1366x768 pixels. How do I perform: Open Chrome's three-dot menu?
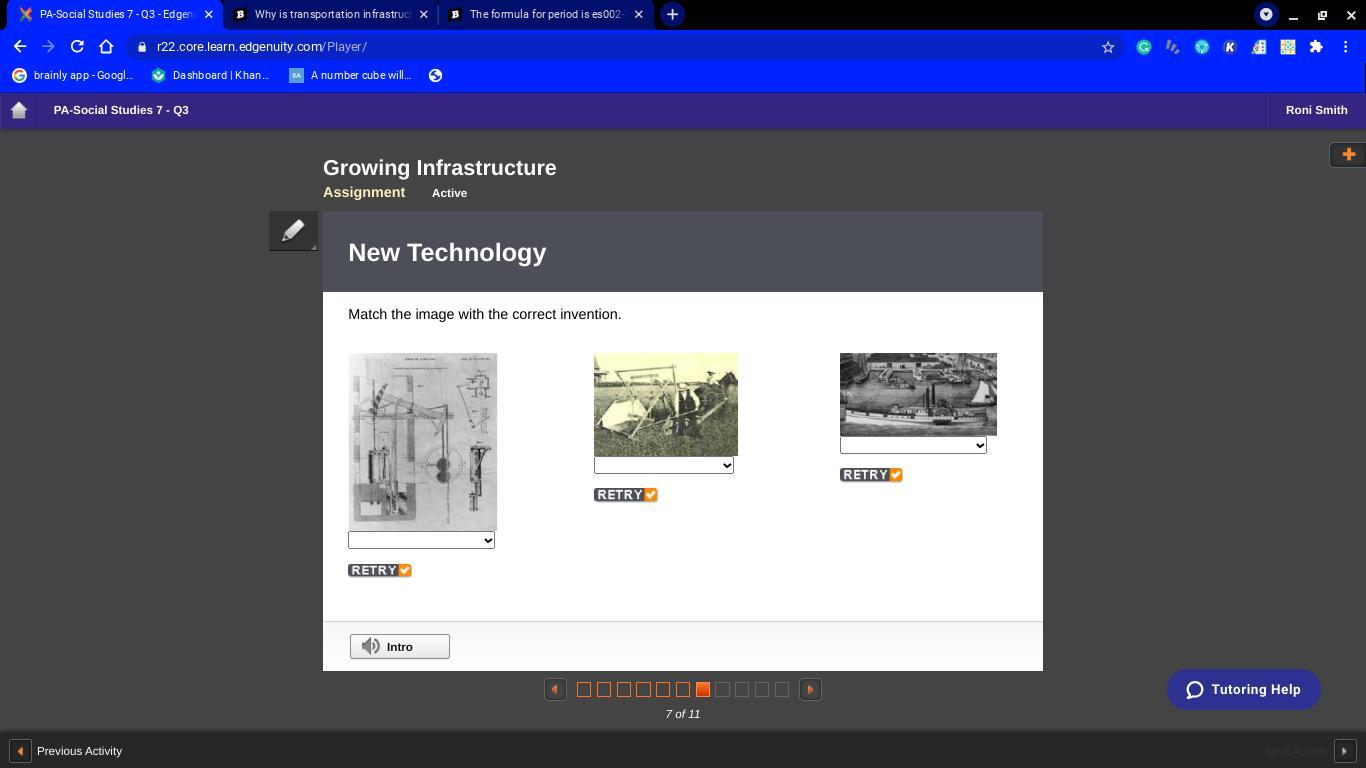pos(1346,47)
